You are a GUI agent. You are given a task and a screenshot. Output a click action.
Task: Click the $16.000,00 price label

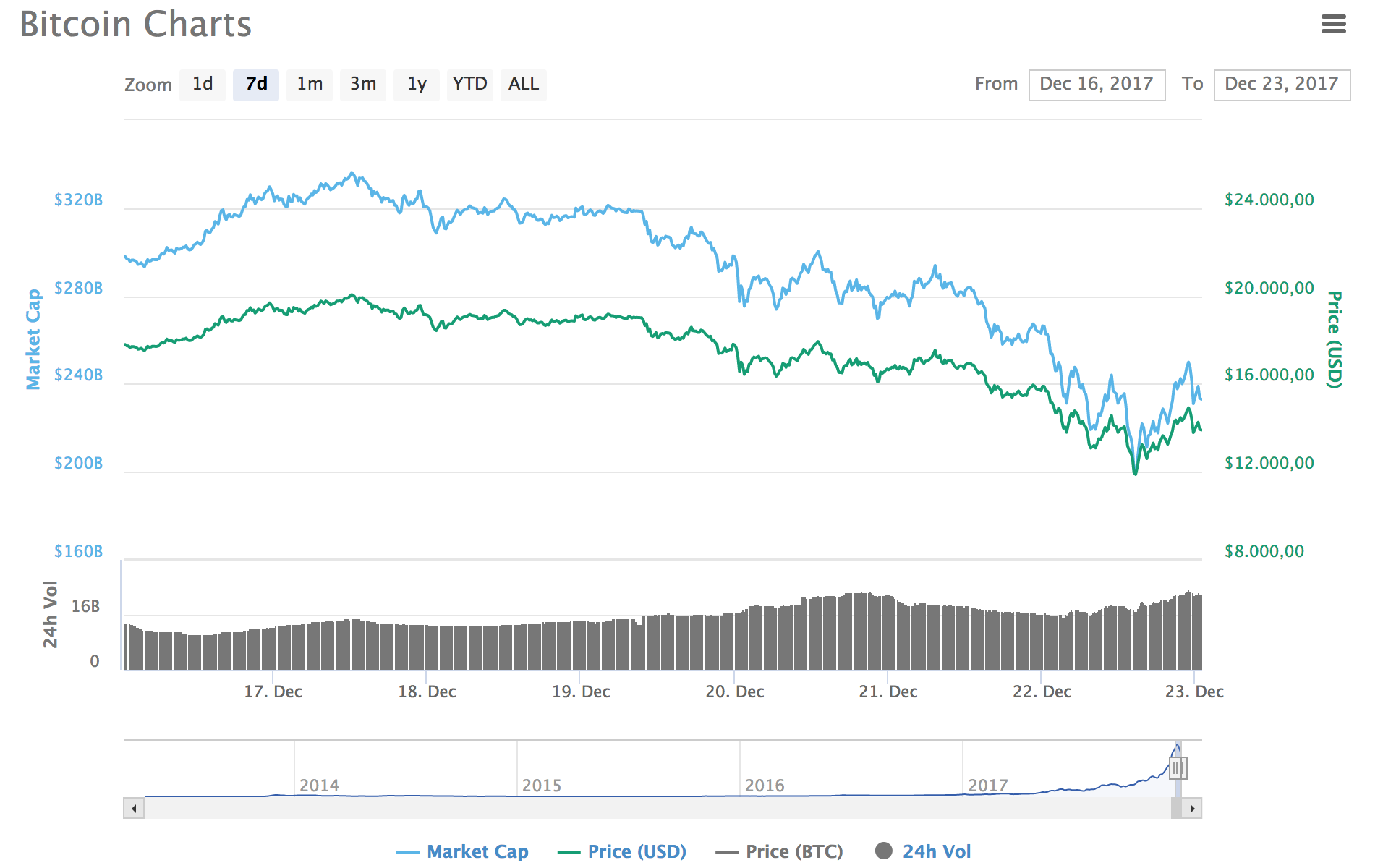point(1269,375)
